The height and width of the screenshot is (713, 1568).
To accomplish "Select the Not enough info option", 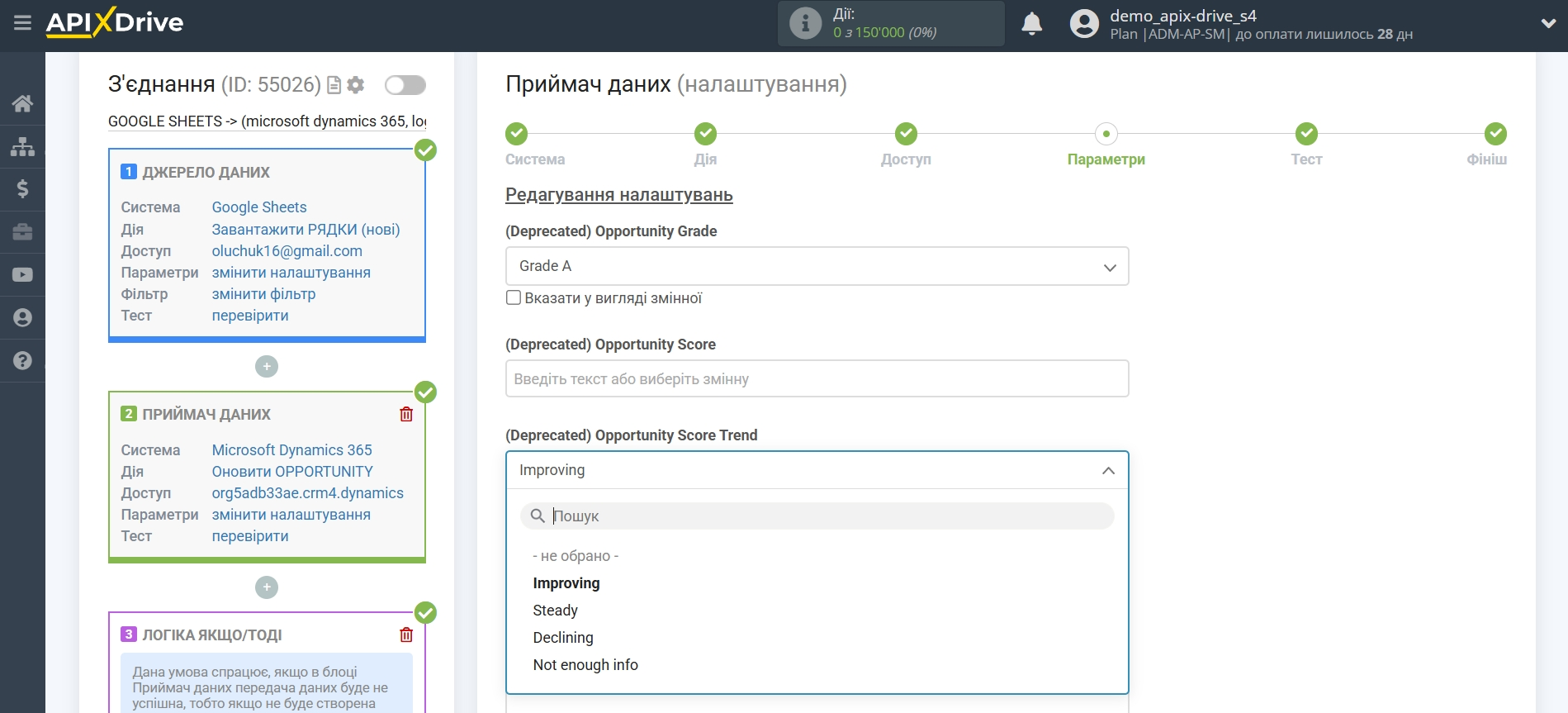I will 585,665.
